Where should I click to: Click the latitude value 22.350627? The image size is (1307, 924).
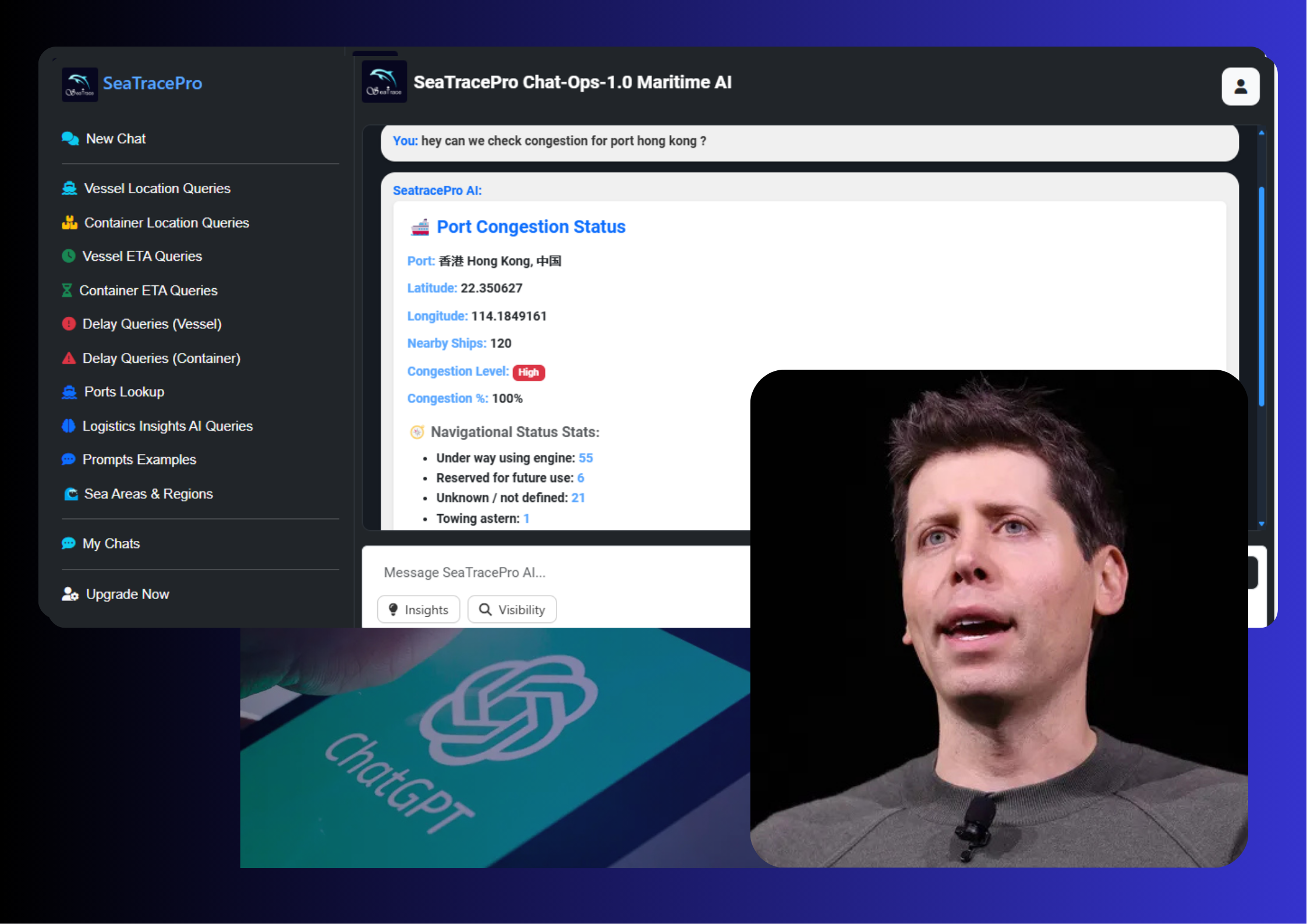coord(491,289)
